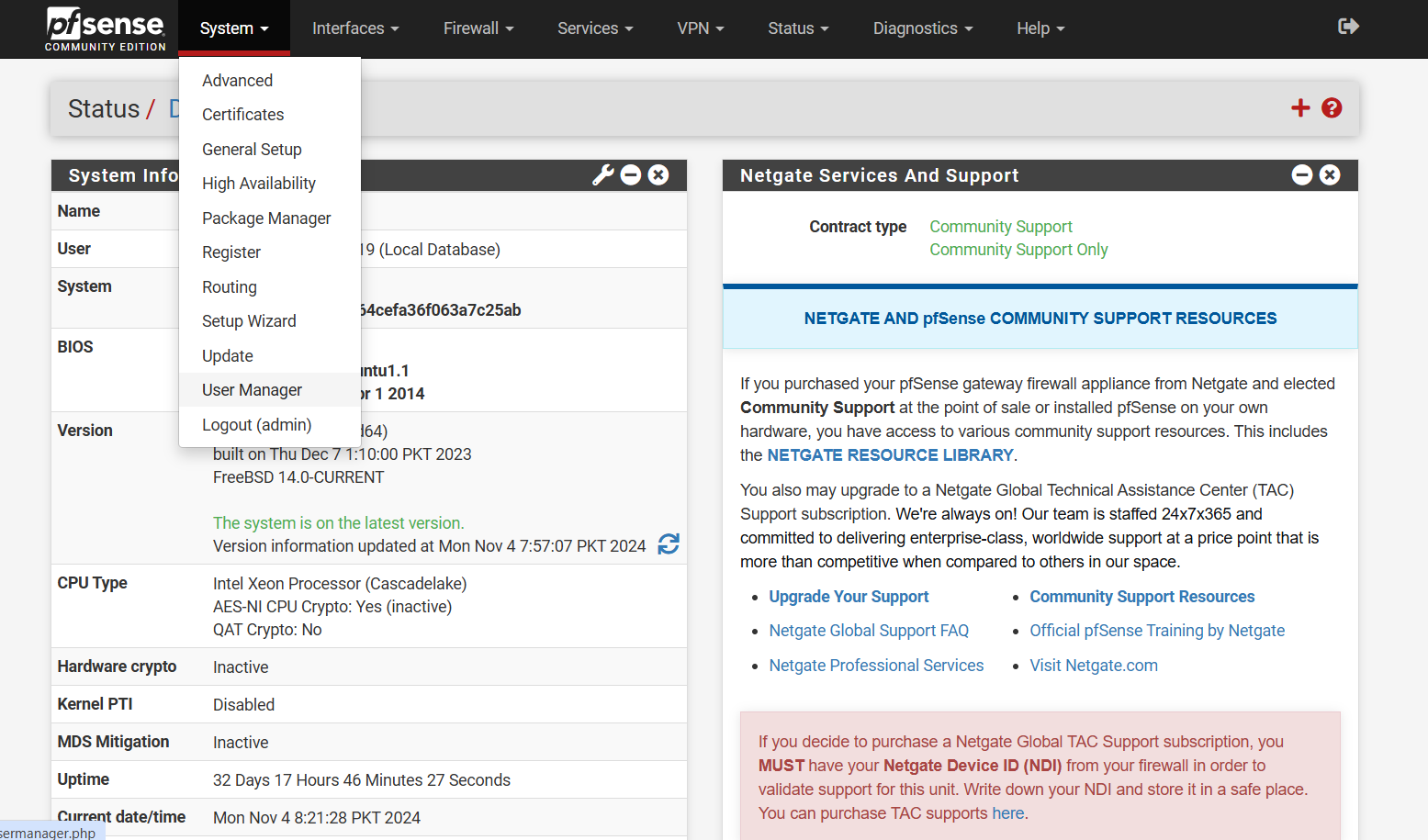Close the System Information widget
1428x840 pixels.
(658, 175)
